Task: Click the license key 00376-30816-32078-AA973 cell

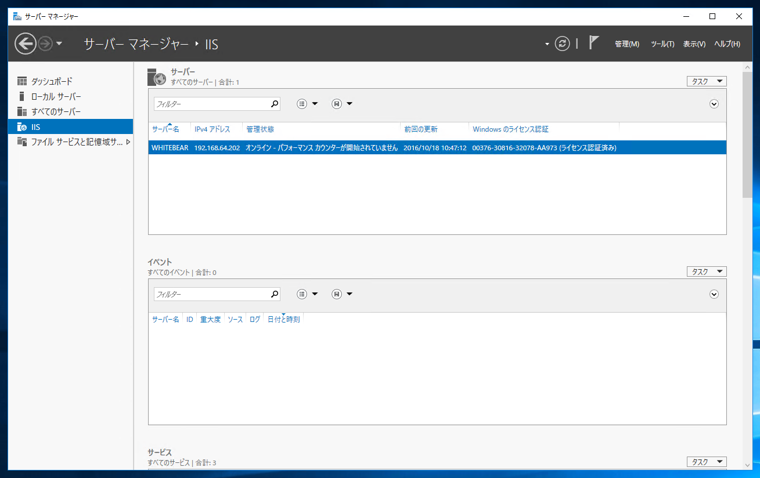Action: tap(544, 148)
